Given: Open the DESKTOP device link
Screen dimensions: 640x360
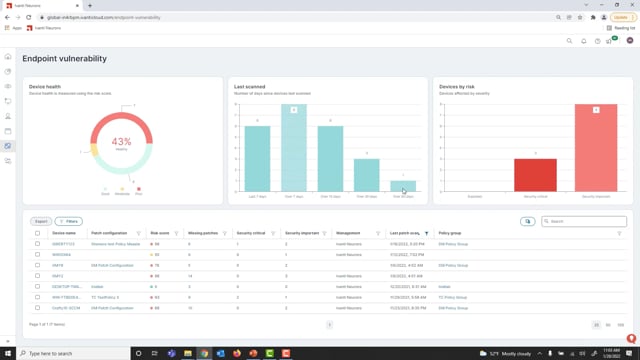Looking at the screenshot, I should click(x=67, y=287).
